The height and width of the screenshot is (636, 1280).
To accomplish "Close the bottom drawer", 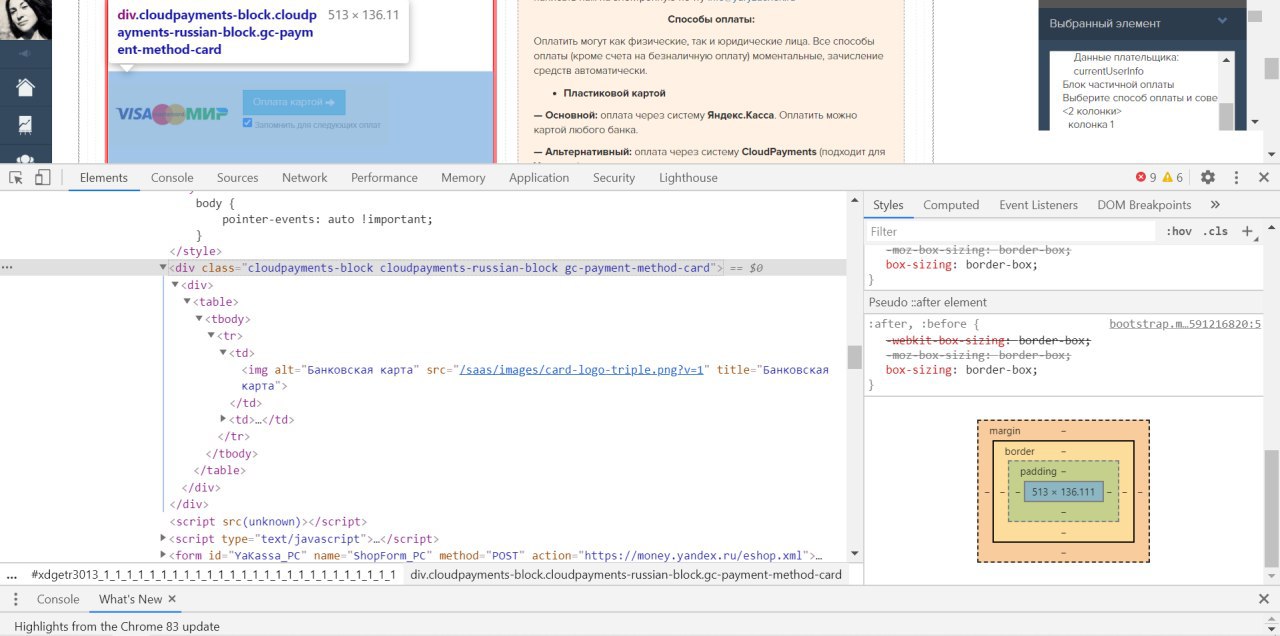I will click(x=1264, y=599).
